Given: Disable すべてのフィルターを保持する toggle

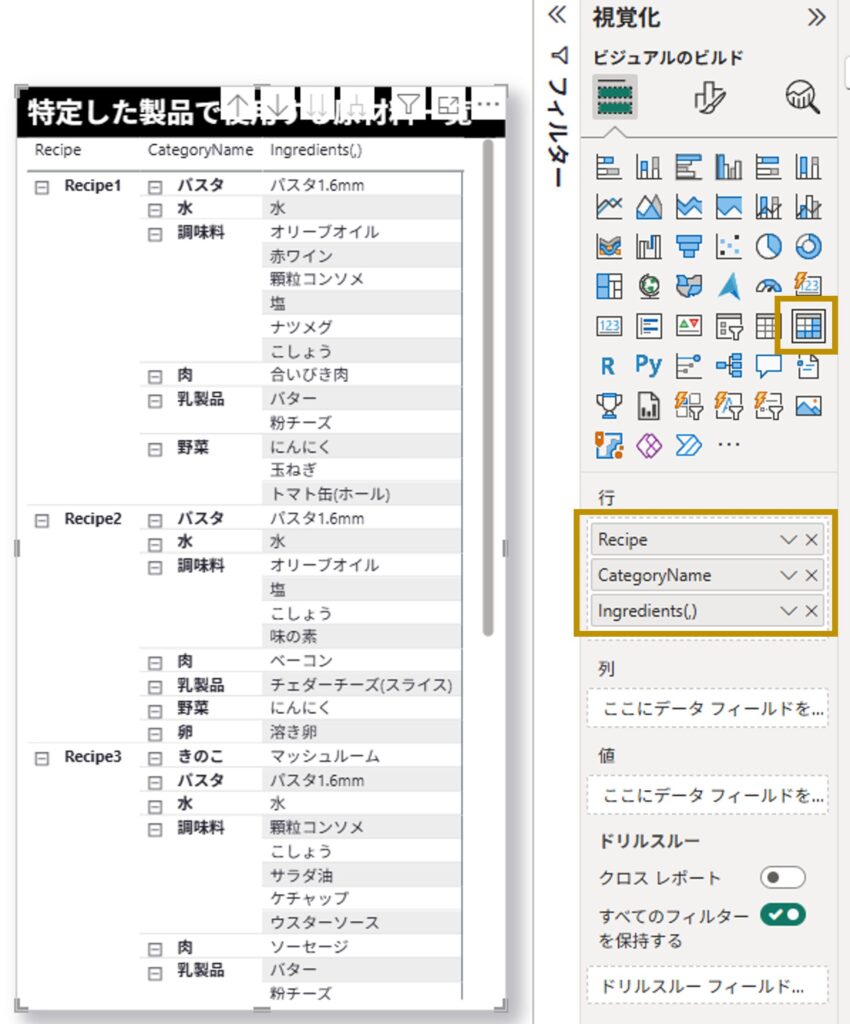Looking at the screenshot, I should pyautogui.click(x=782, y=914).
